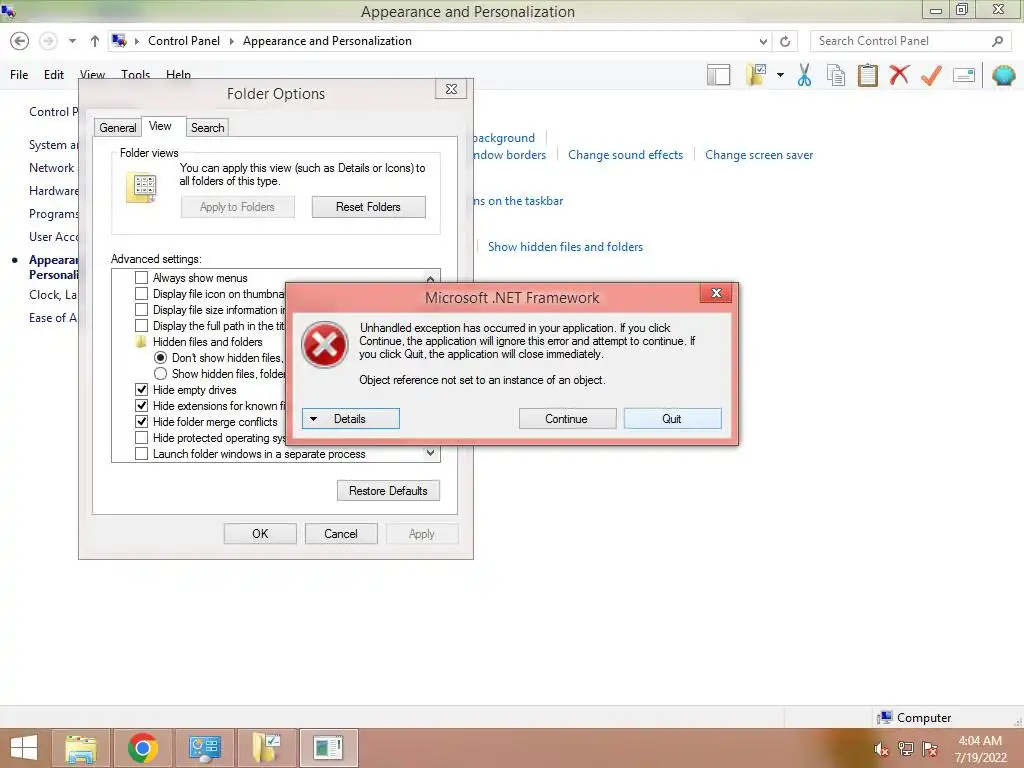Select Show hidden files, folders radio button
The height and width of the screenshot is (768, 1024).
click(x=160, y=374)
